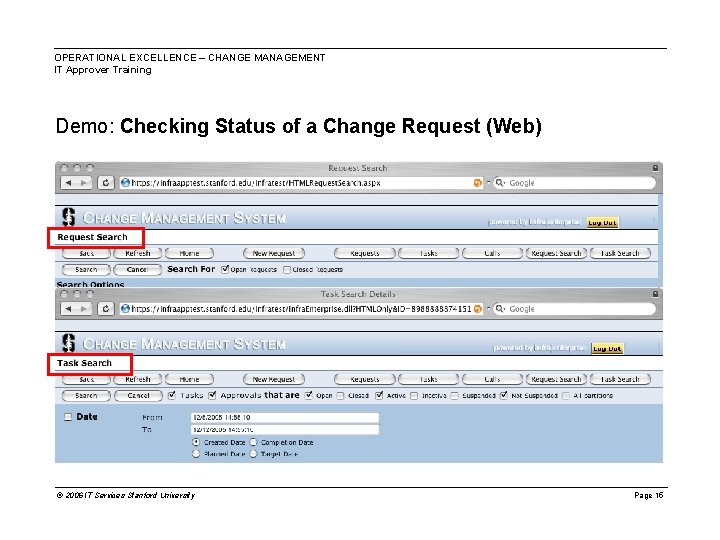Click Refresh button in Task Search toolbar
Viewport: 720px width, 540px height.
(x=138, y=379)
